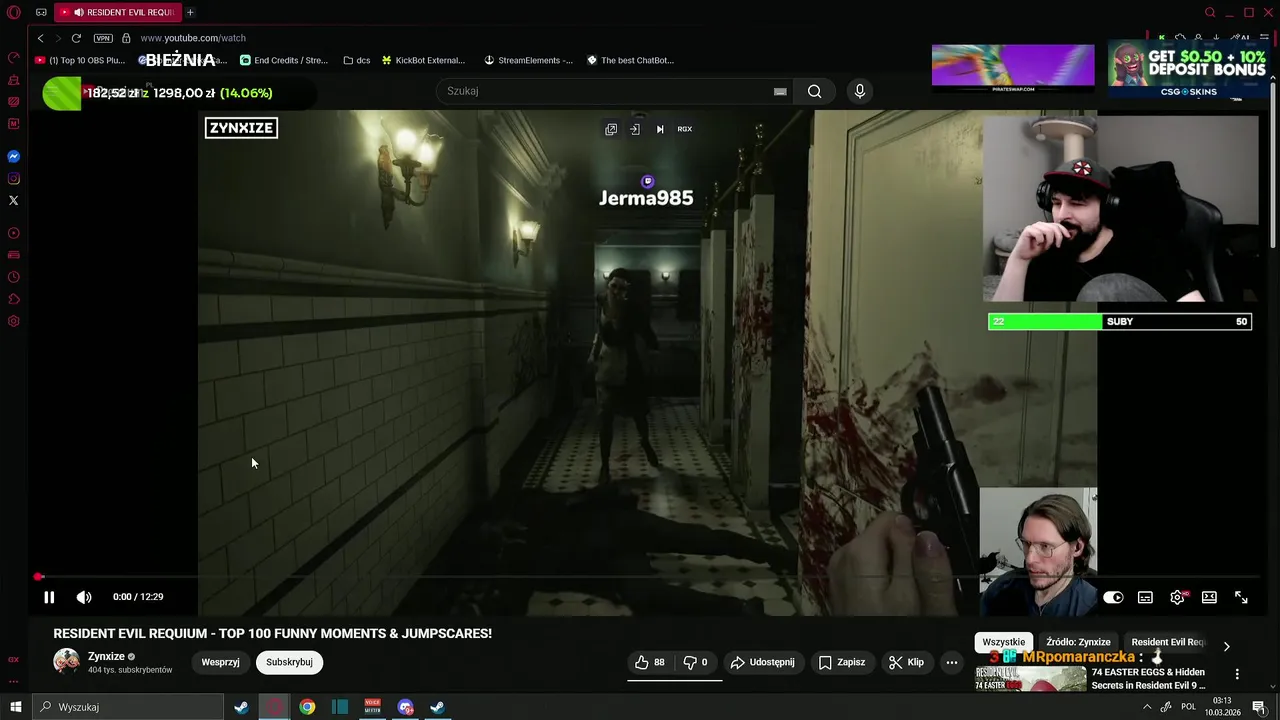
Task: Open KickBot External bookmark
Action: 423,60
